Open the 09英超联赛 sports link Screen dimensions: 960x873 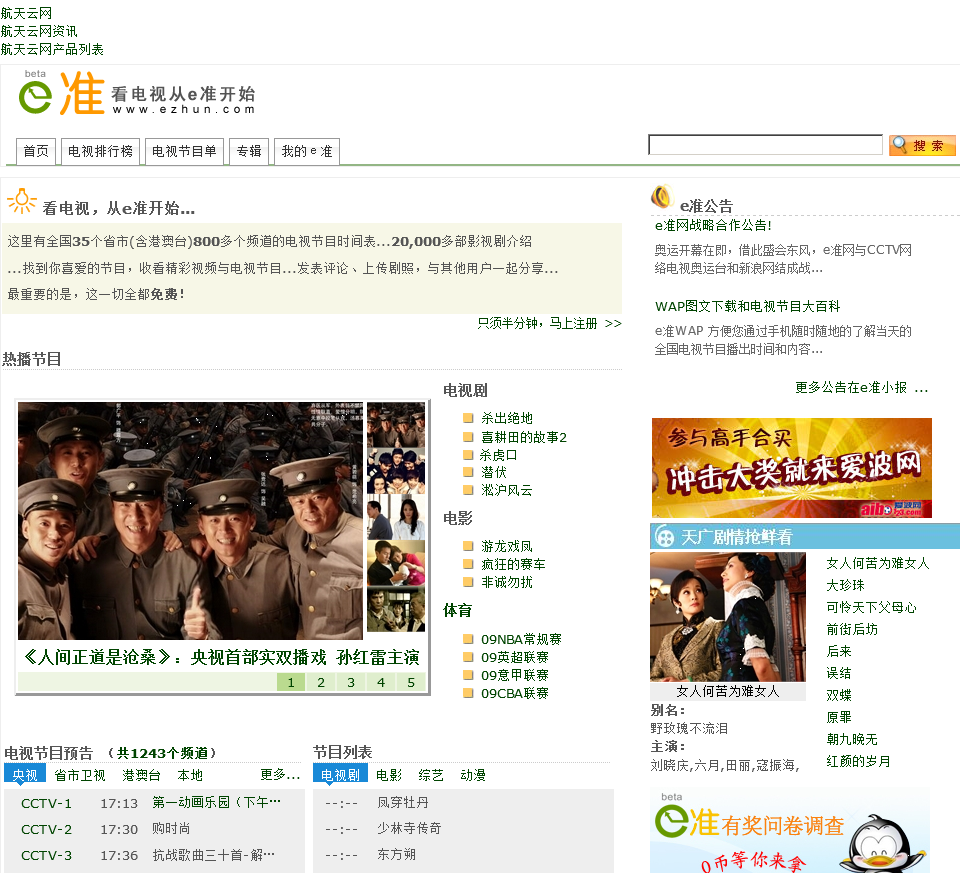coord(515,657)
